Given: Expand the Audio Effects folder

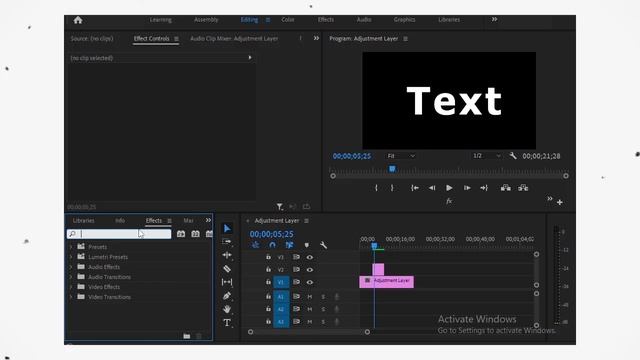Looking at the screenshot, I should [x=71, y=267].
